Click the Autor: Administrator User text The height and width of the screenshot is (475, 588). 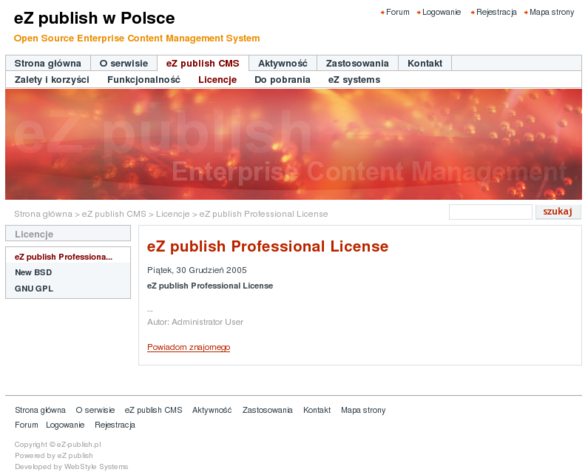pyautogui.click(x=195, y=322)
